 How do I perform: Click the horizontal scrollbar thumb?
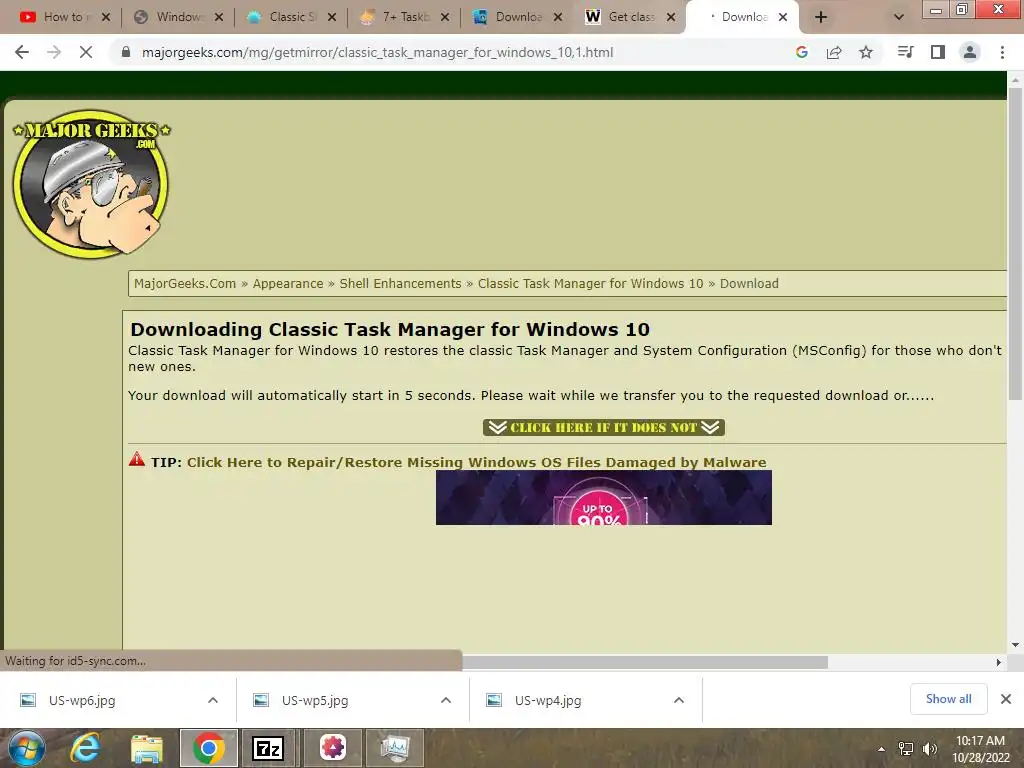pos(645,662)
